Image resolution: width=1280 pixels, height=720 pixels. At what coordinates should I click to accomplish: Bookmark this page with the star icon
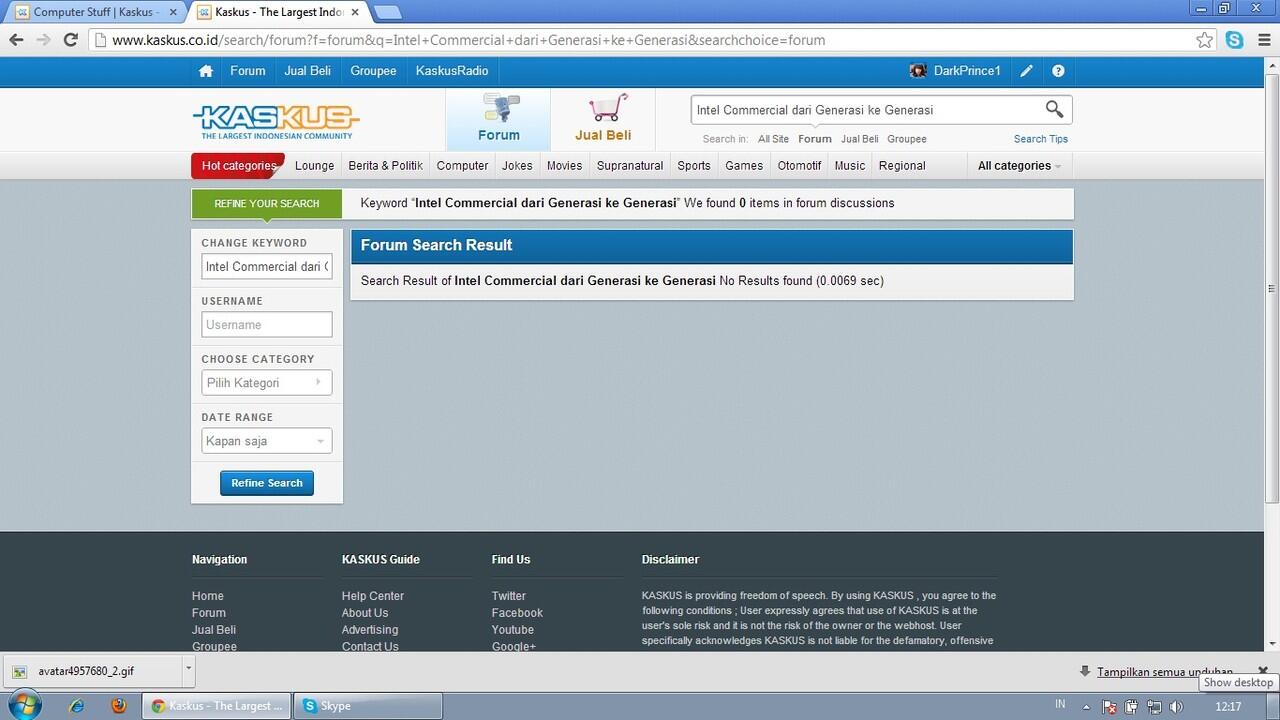click(x=1205, y=40)
